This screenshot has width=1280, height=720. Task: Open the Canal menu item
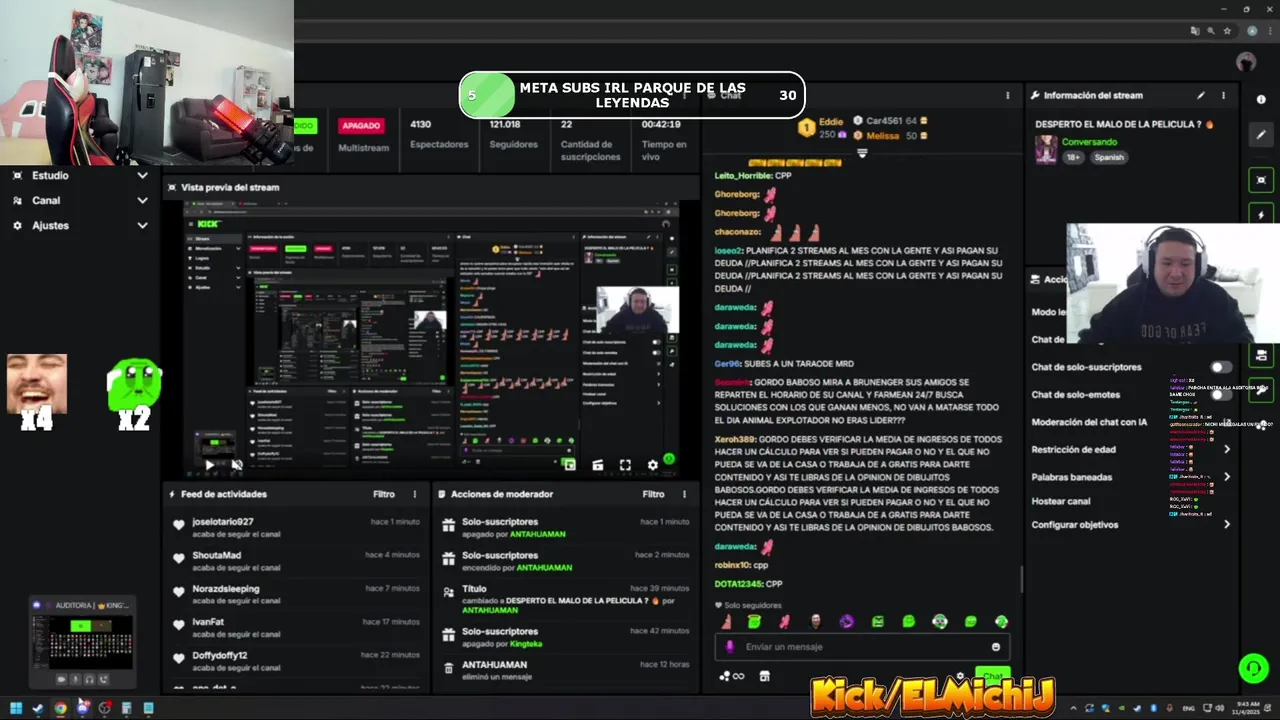pyautogui.click(x=46, y=200)
